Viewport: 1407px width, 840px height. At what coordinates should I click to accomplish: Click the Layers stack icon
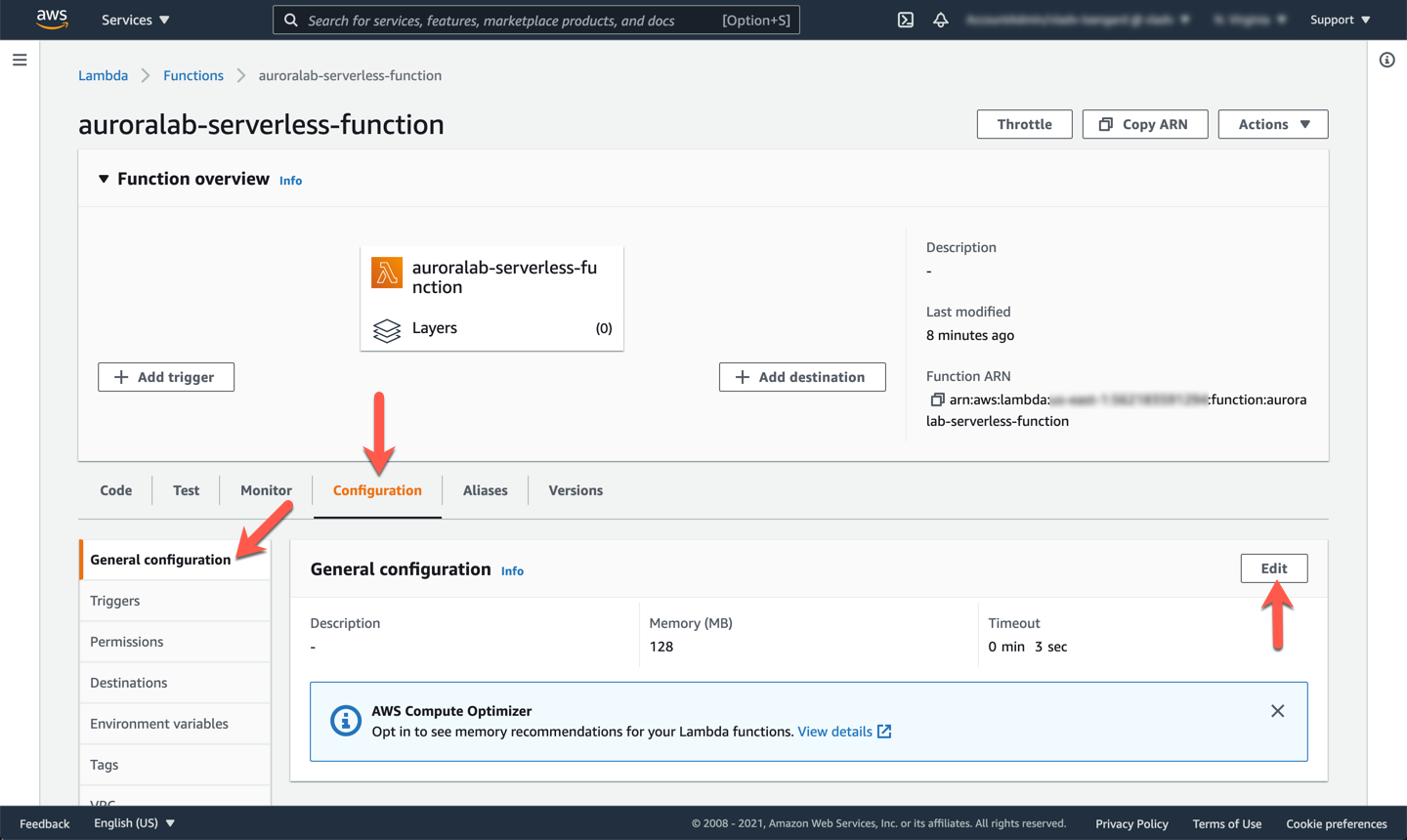pos(387,330)
